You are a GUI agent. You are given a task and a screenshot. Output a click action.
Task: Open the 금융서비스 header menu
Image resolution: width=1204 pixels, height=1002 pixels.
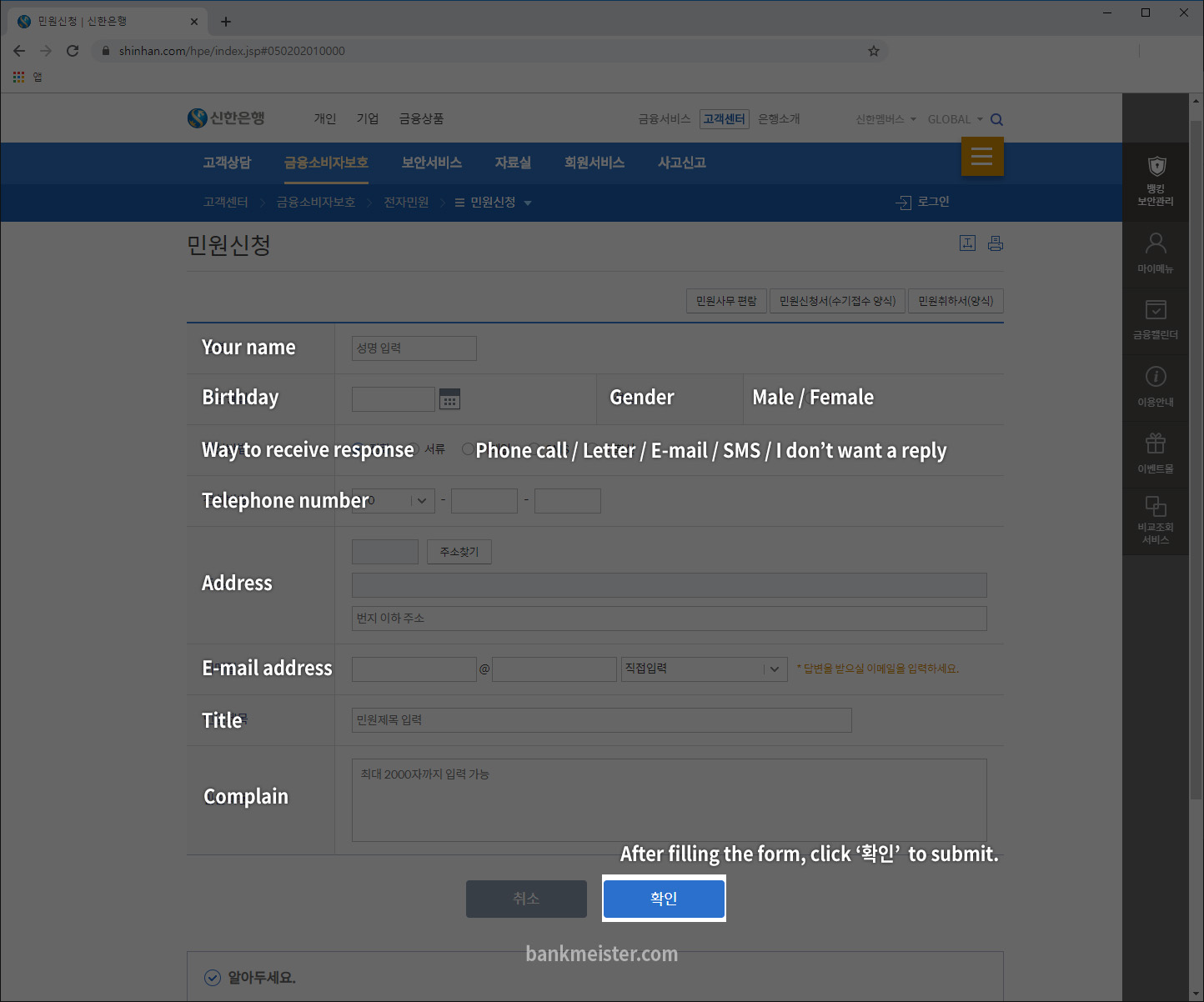(x=665, y=119)
